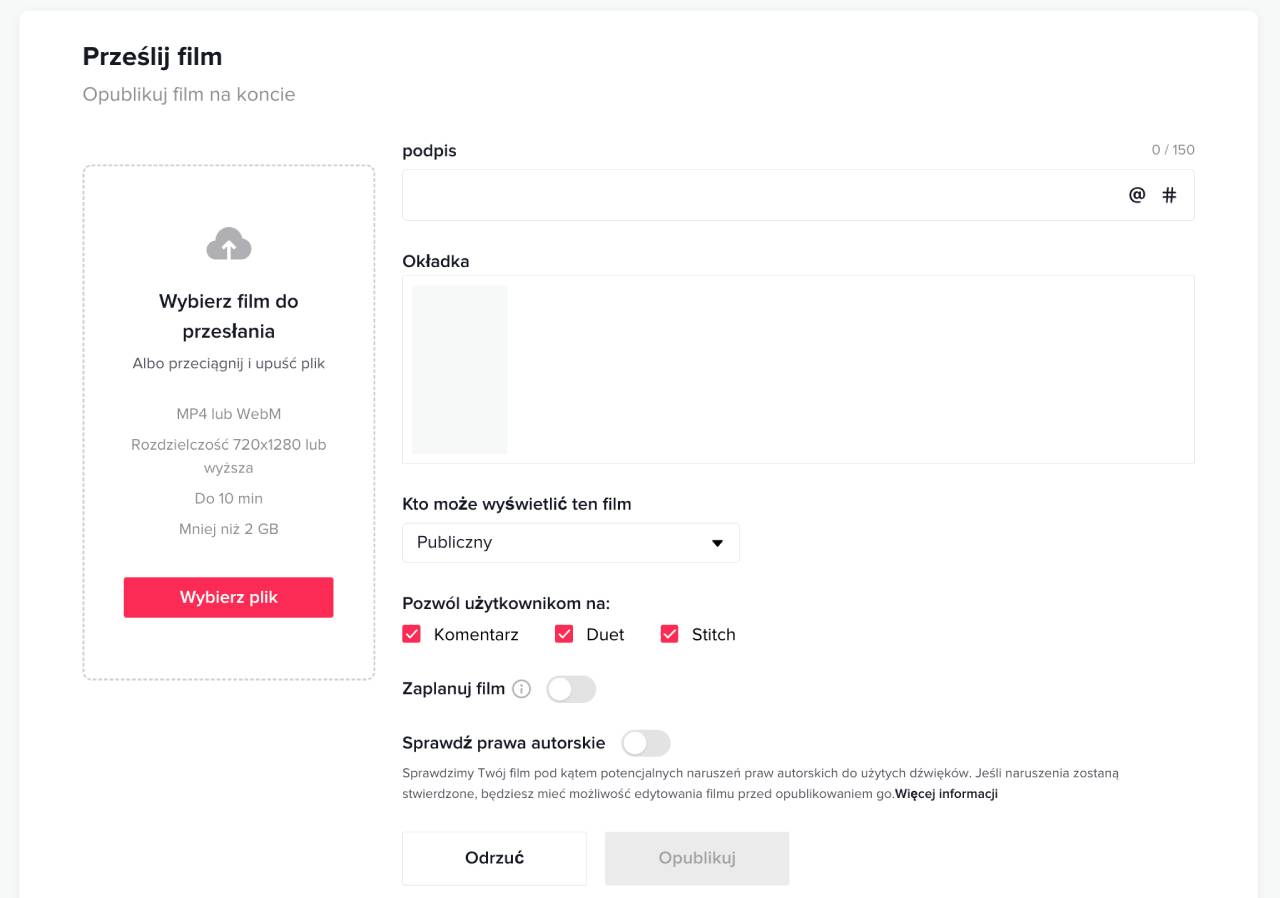Enable the Zaplanuj film toggle
Image resolution: width=1280 pixels, height=898 pixels.
(571, 689)
